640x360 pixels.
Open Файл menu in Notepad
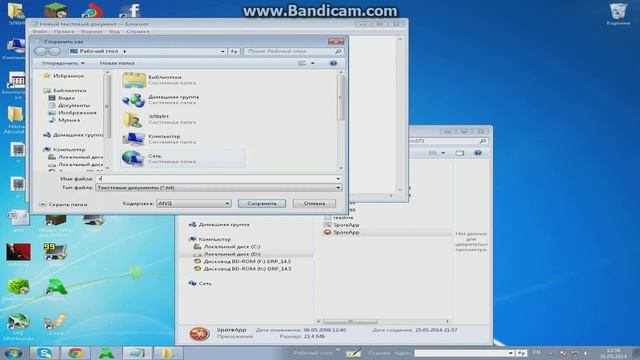pos(40,31)
